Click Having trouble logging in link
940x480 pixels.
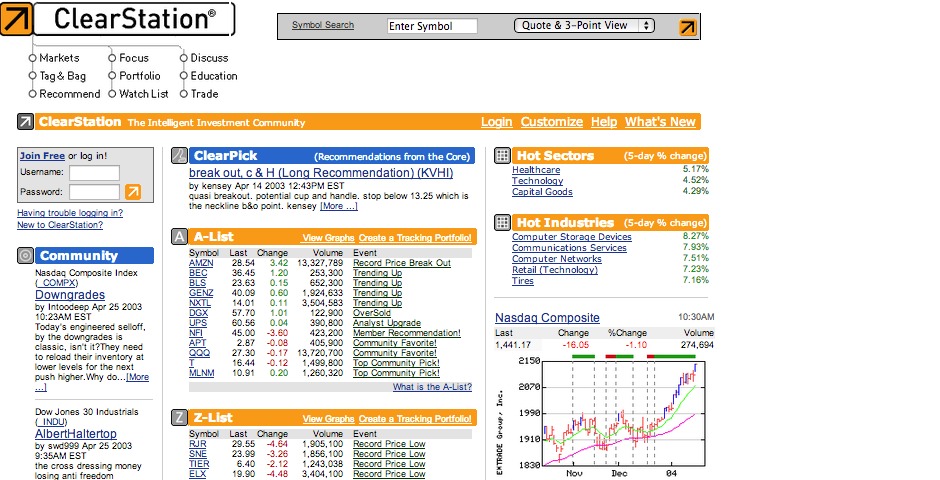(x=70, y=213)
